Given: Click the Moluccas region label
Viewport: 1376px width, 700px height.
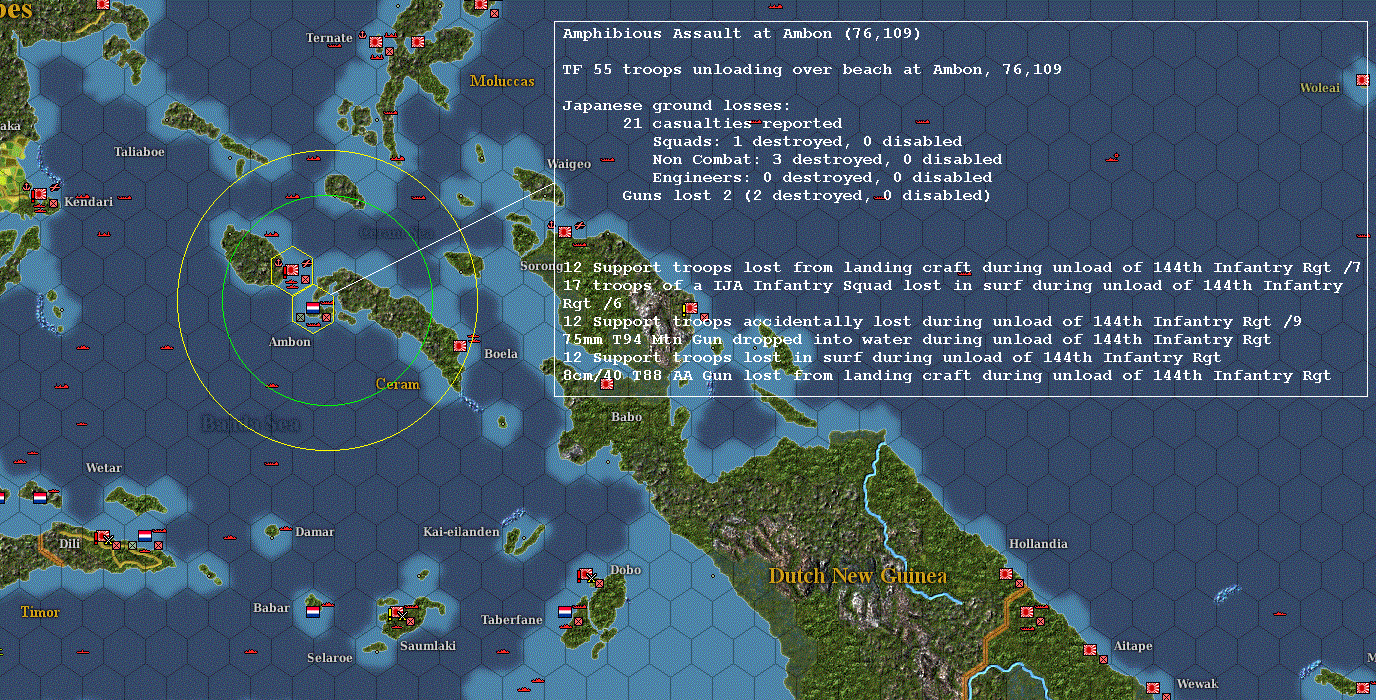Looking at the screenshot, I should (x=502, y=81).
